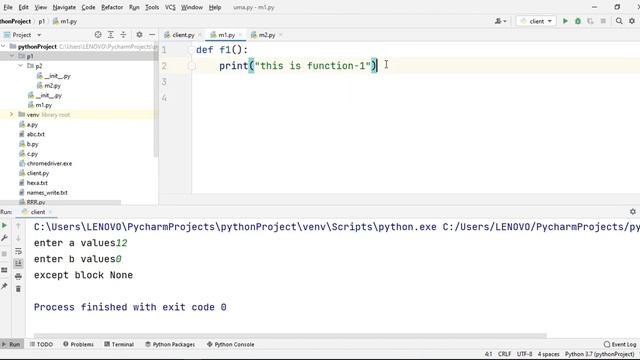640x360 pixels.
Task: Open Project panel options gear
Action: pos(139,35)
